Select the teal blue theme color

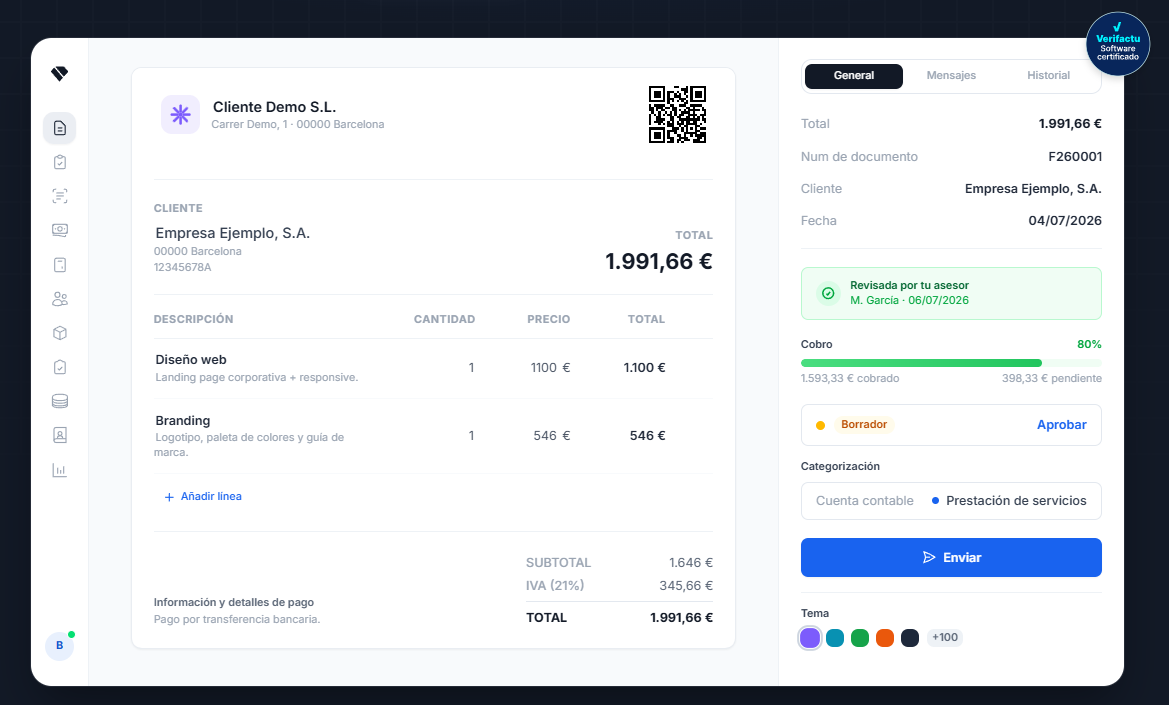coord(835,638)
